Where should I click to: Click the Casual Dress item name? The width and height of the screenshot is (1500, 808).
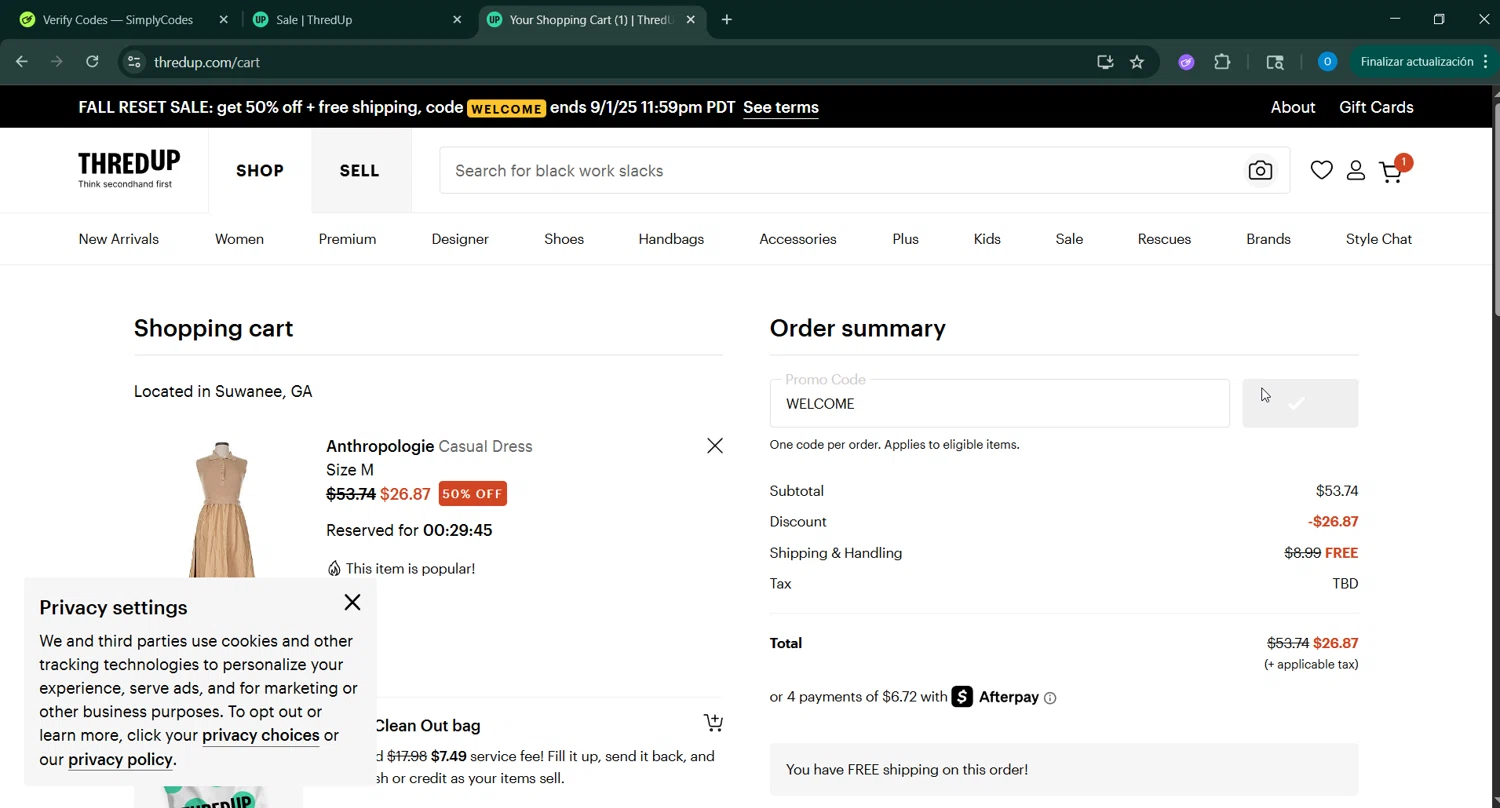(x=486, y=447)
